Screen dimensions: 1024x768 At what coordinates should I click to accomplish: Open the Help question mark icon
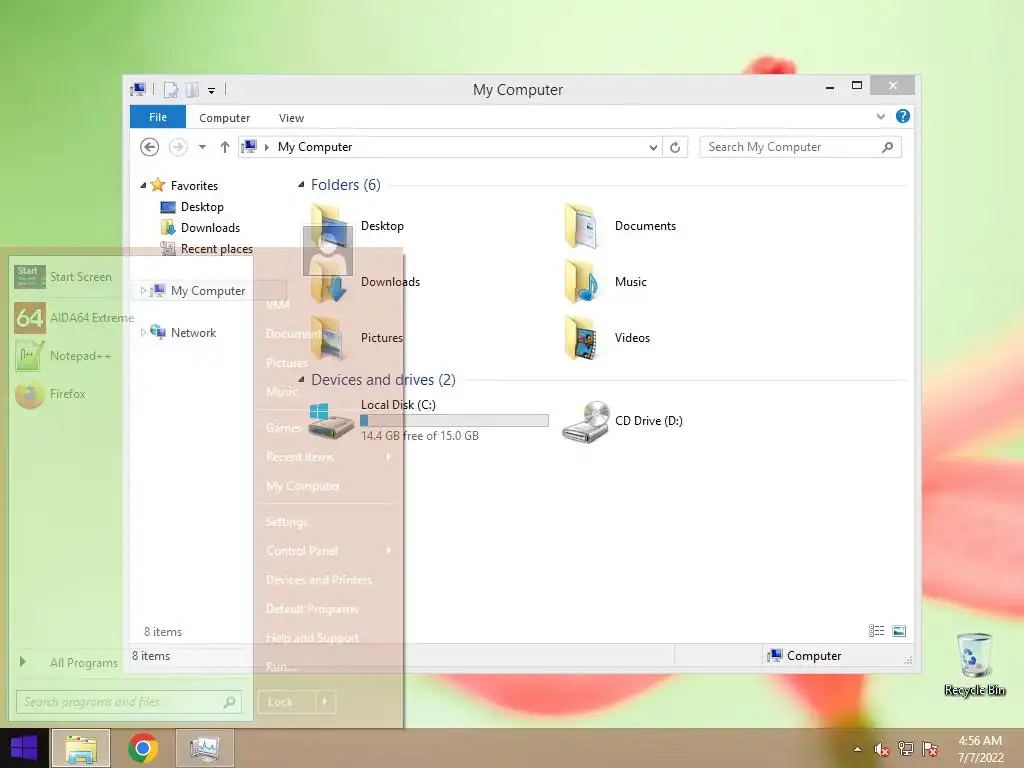click(x=903, y=116)
